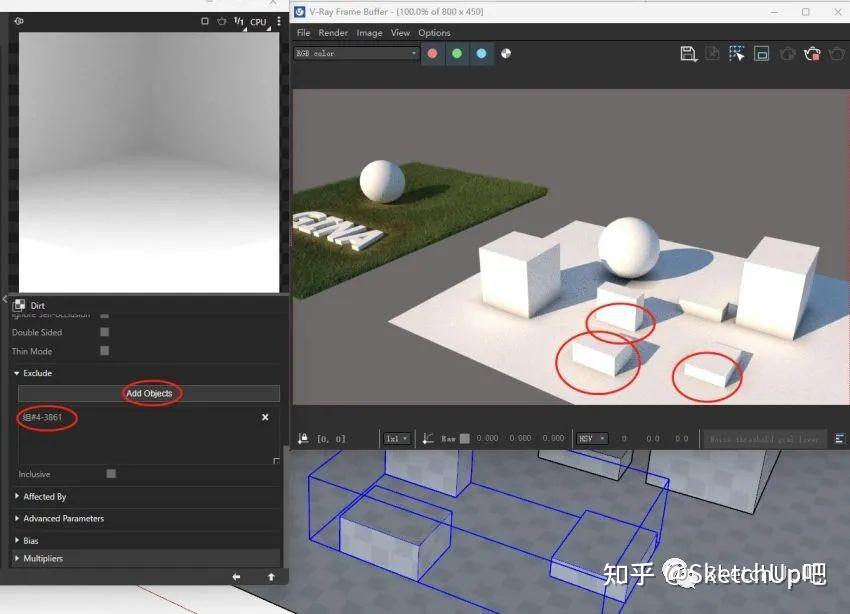Open the Render menu in the frame buffer
Viewport: 850px width, 614px height.
[x=332, y=32]
